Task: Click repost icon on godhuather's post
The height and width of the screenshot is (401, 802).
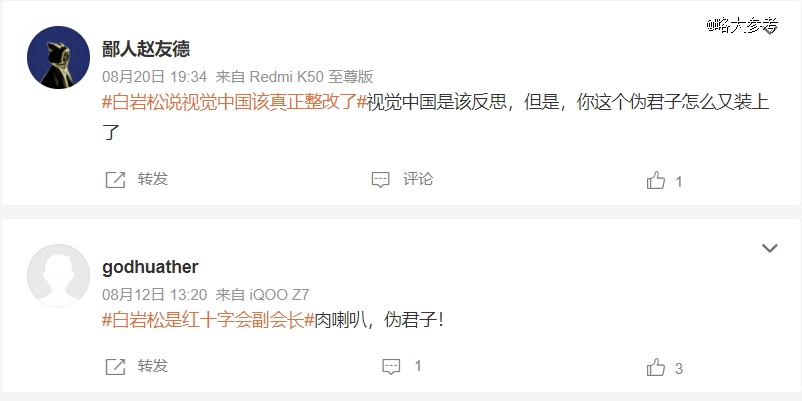Action: click(x=115, y=367)
